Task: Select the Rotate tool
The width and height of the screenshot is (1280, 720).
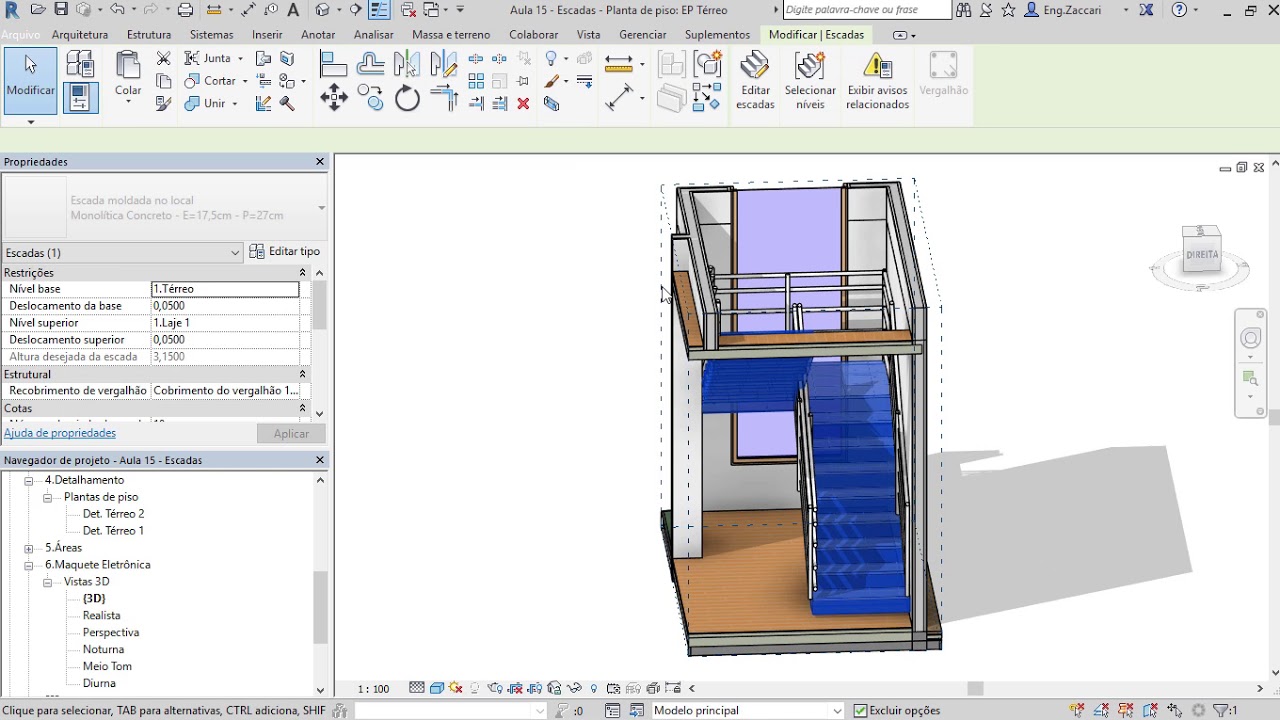Action: [x=407, y=98]
